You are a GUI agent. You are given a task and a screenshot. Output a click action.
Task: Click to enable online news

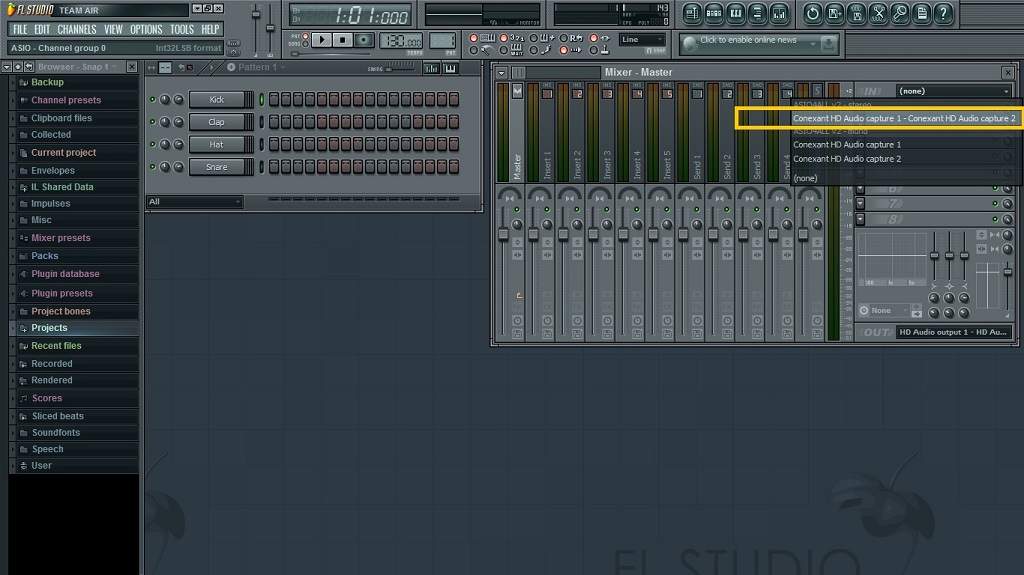748,40
